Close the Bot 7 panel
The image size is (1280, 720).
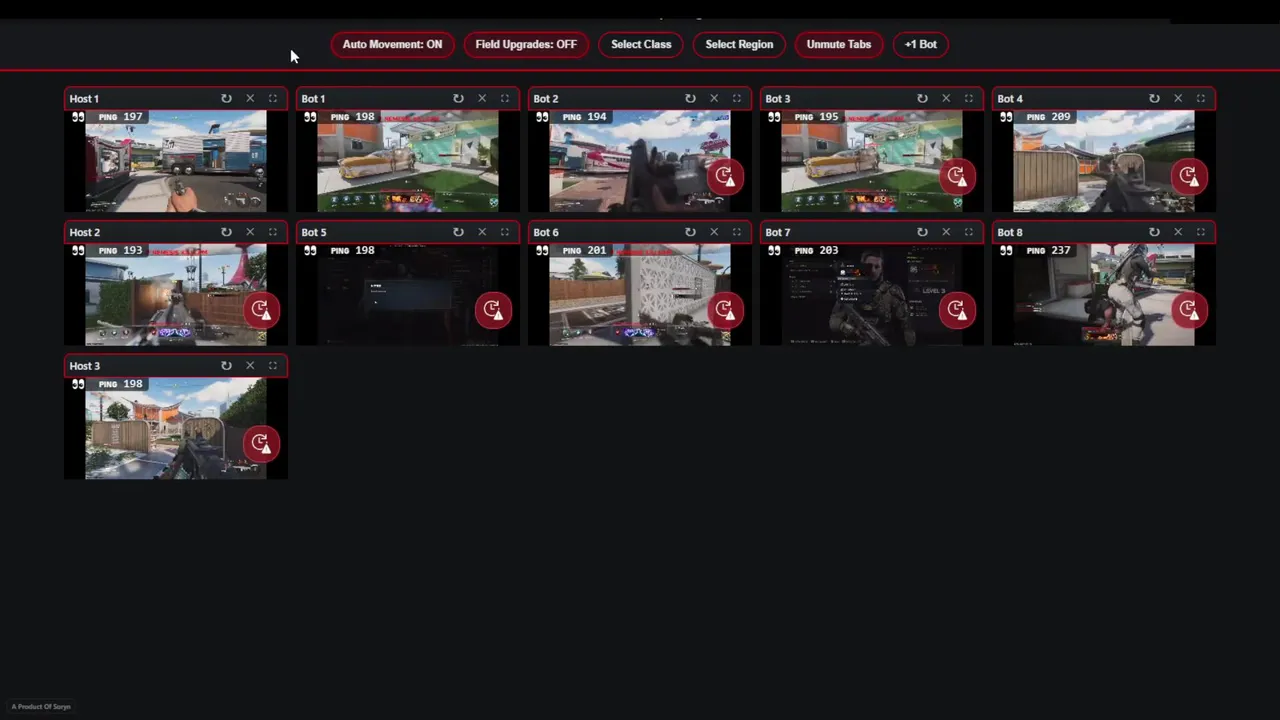[x=946, y=233]
